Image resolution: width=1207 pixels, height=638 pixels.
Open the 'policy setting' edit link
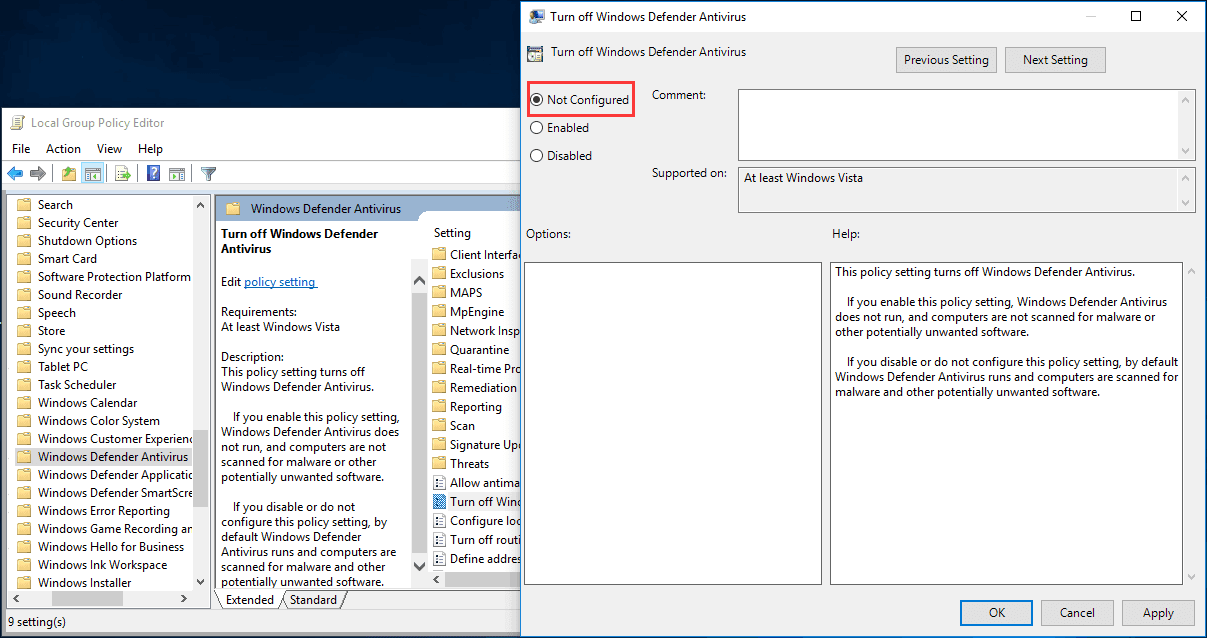279,282
